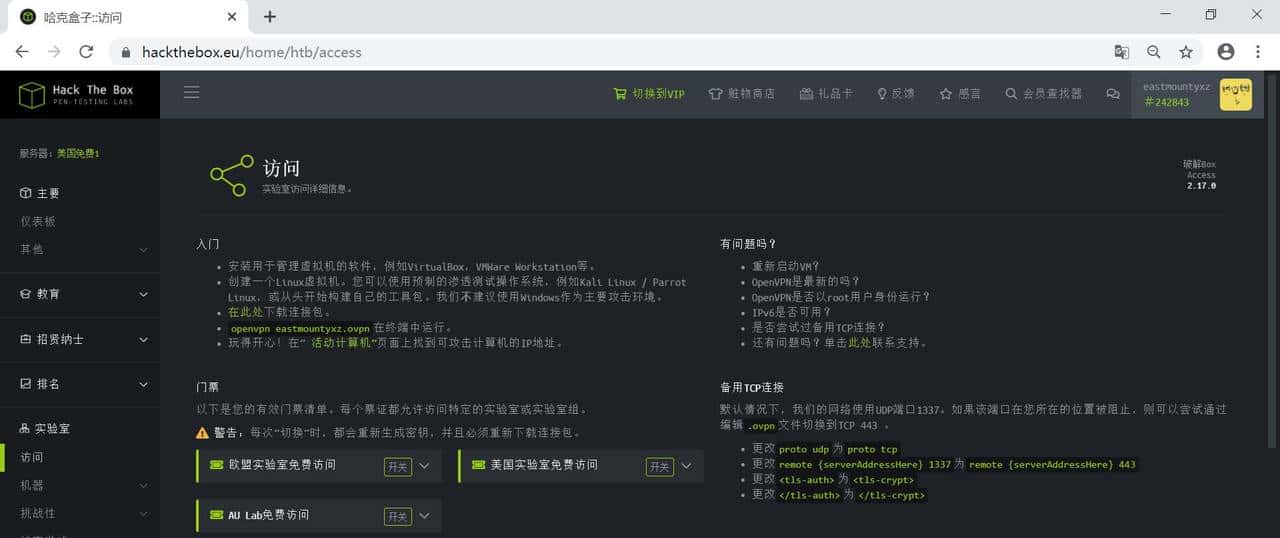
Task: Bookmark this page with star icon
Action: click(1186, 52)
